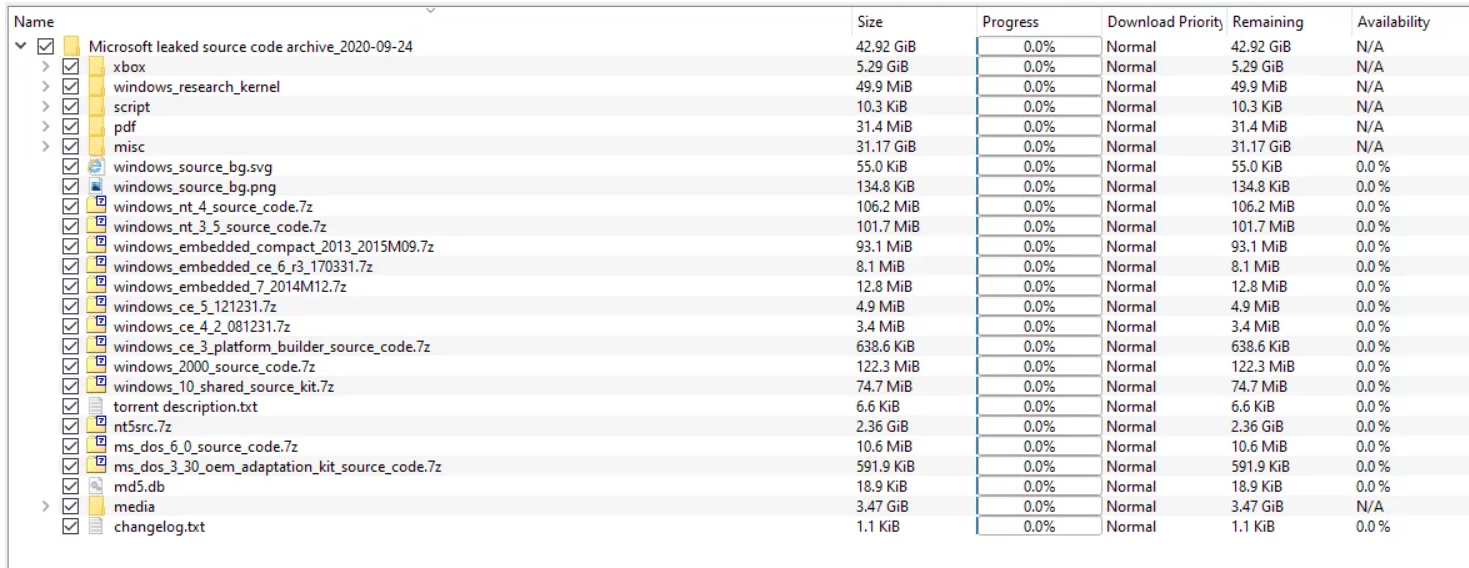The width and height of the screenshot is (1469, 568).
Task: Click the windows_source_bg.png image icon
Action: point(96,187)
